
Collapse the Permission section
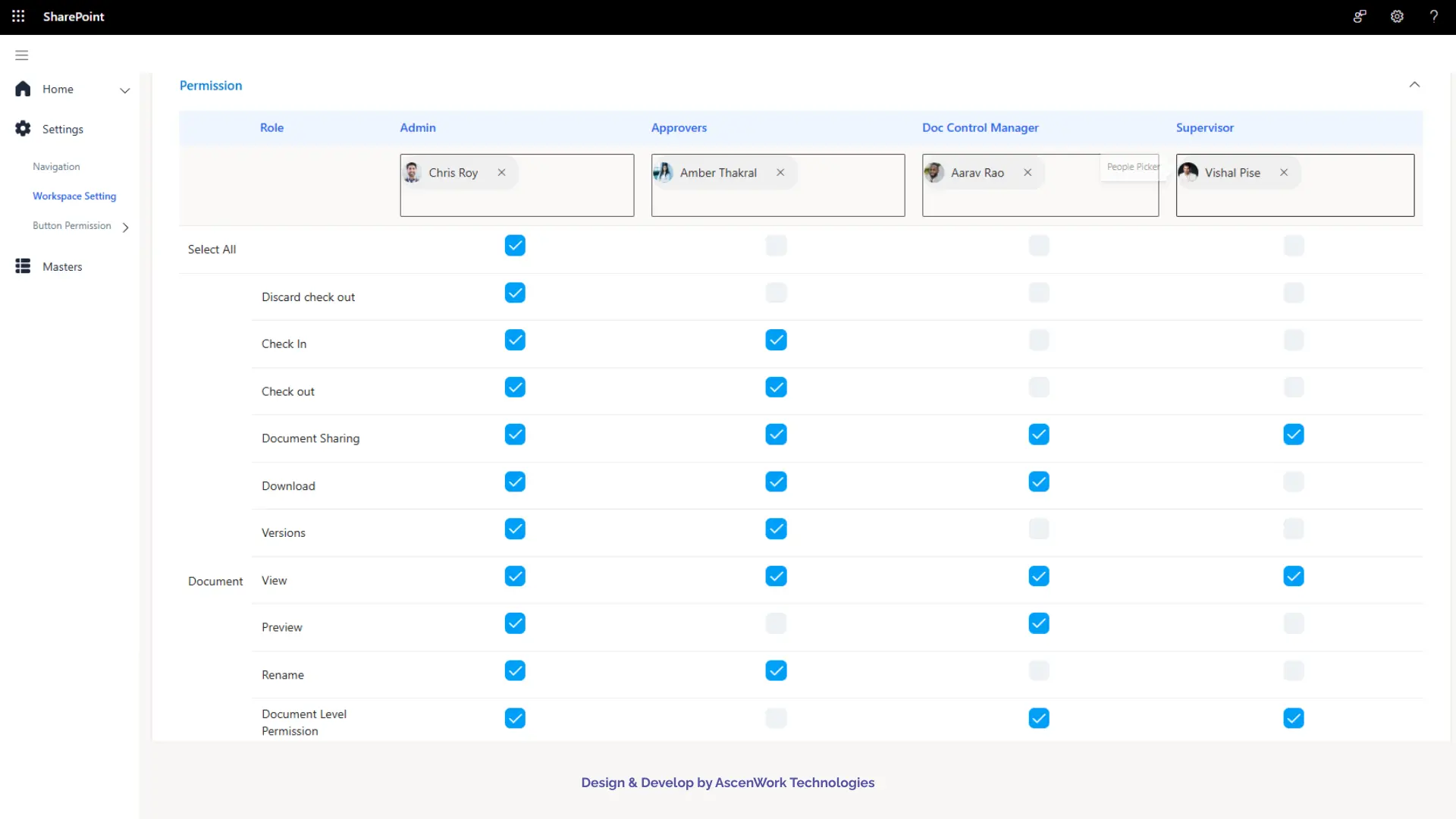click(1414, 84)
